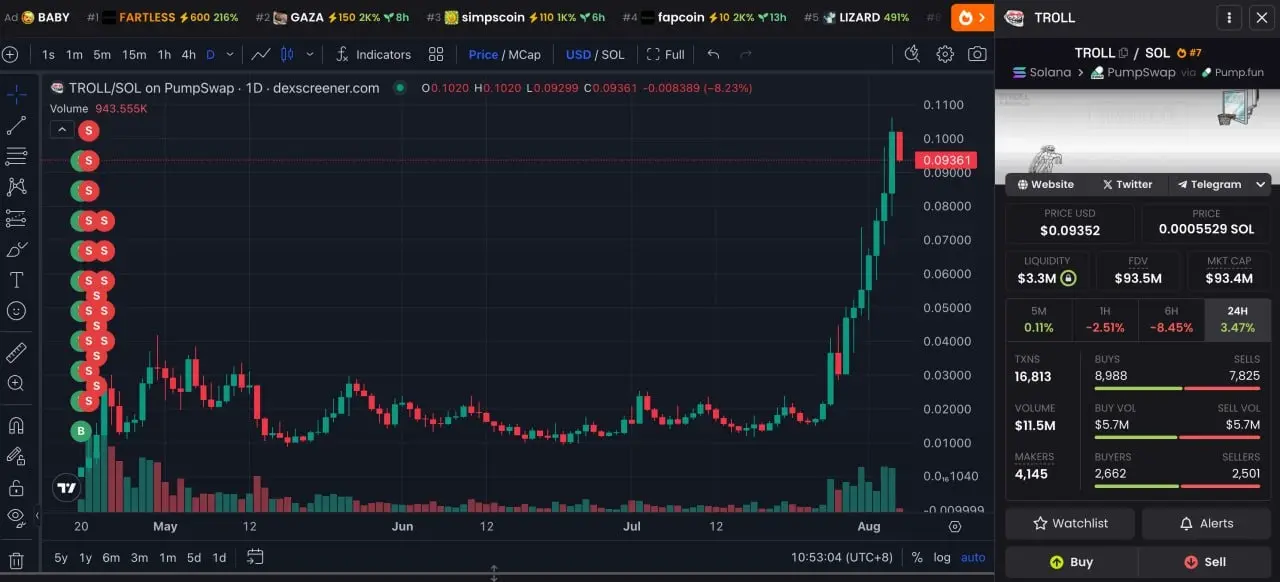This screenshot has width=1280, height=582.
Task: Select the trend line drawing tool
Action: [16, 125]
